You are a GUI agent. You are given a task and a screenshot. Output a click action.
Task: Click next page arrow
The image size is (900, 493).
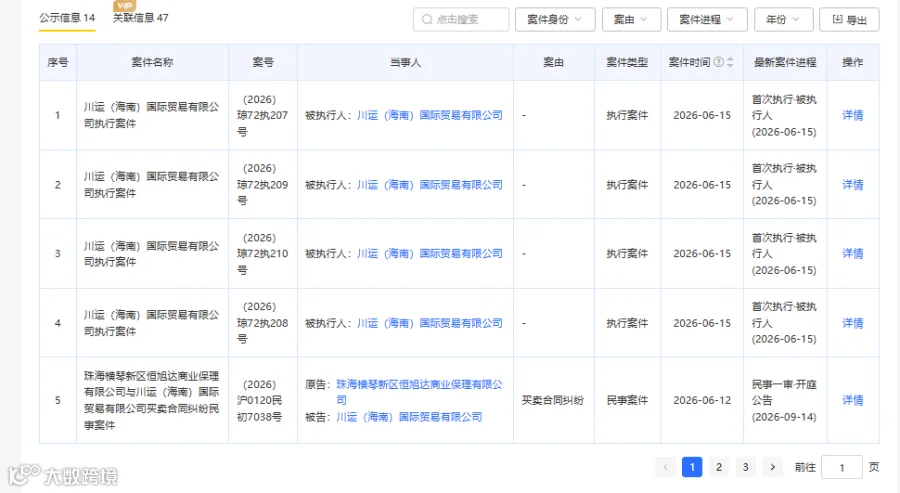click(x=773, y=467)
